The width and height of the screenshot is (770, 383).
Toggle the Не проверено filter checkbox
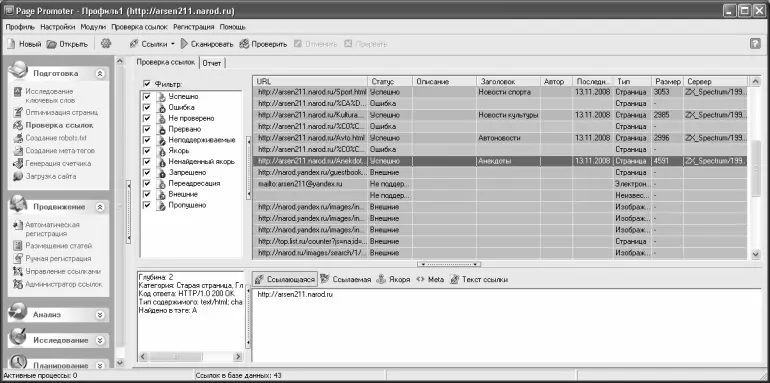pos(146,118)
